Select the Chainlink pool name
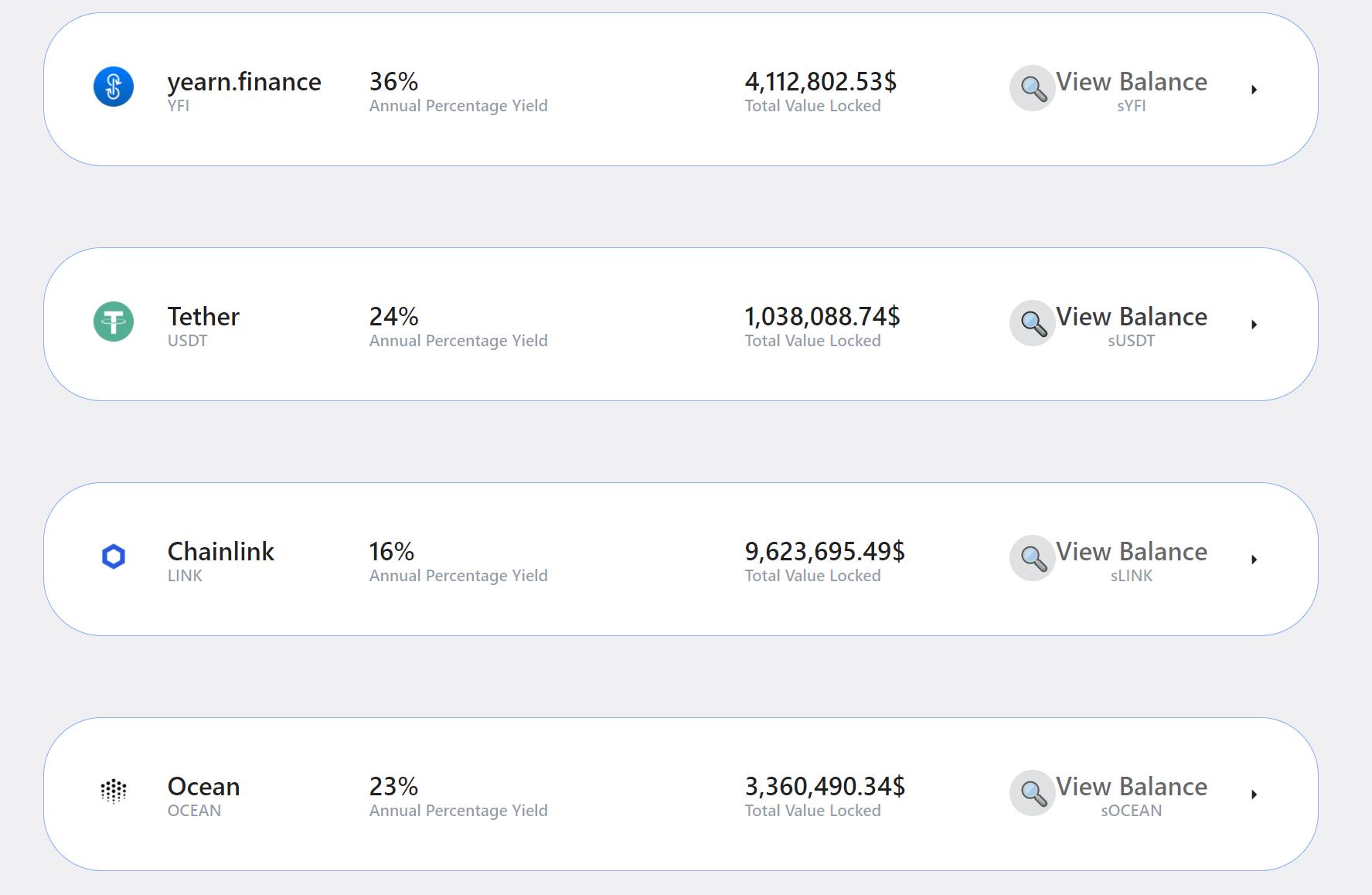This screenshot has width=1372, height=895. pos(220,552)
